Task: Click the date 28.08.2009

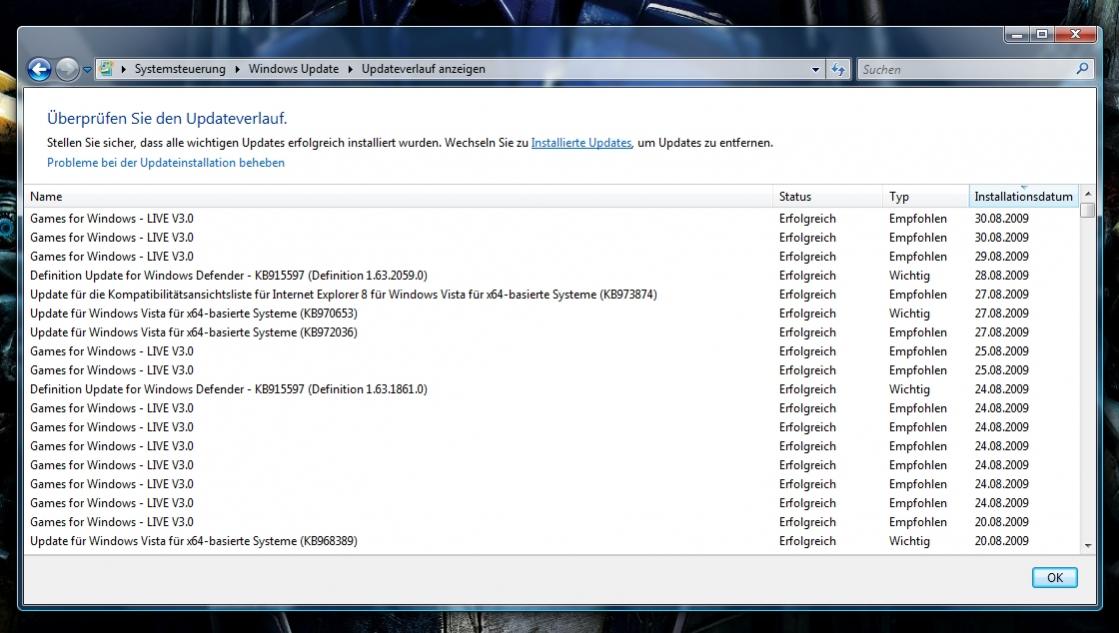Action: click(1001, 275)
